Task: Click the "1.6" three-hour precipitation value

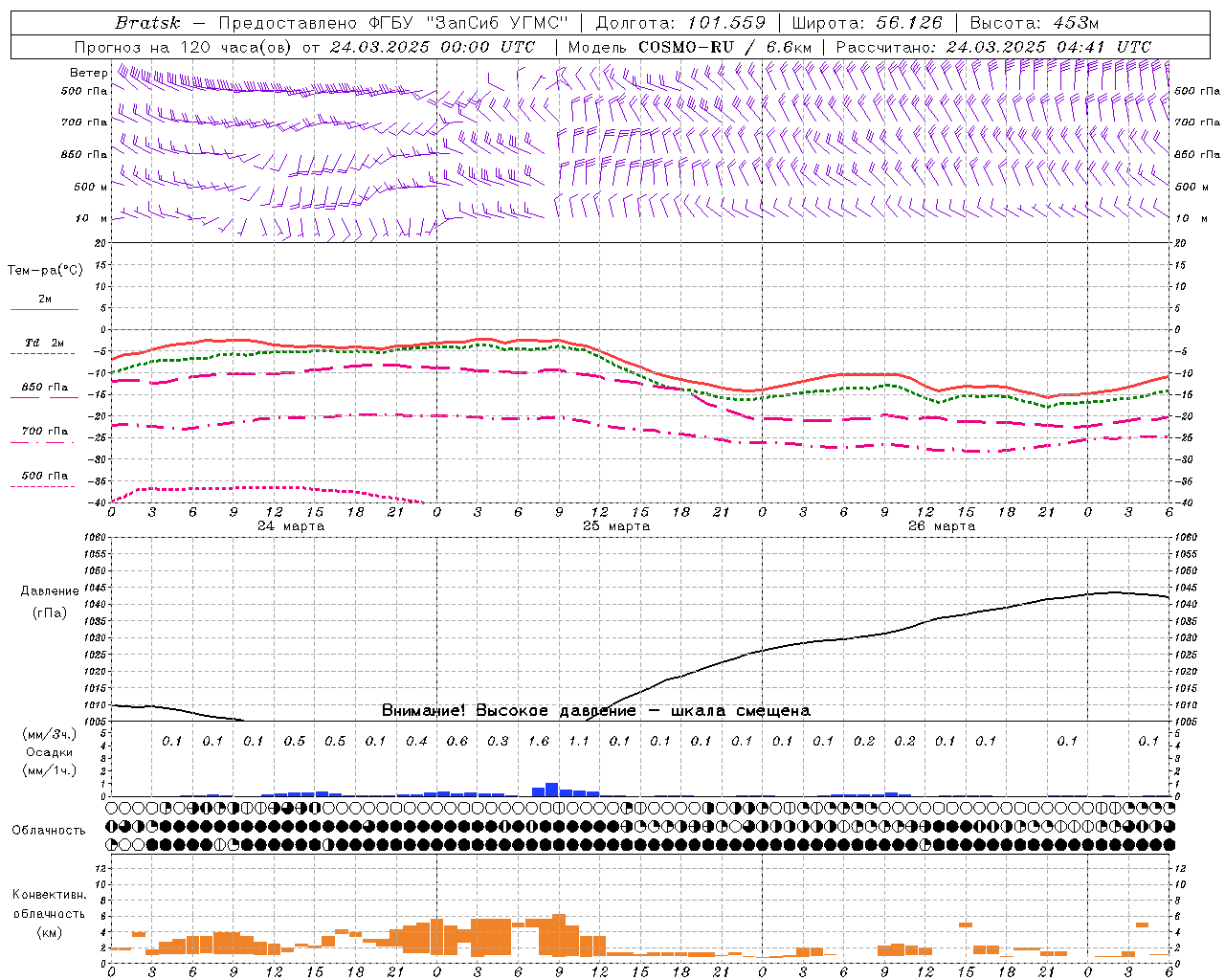Action: [x=539, y=741]
